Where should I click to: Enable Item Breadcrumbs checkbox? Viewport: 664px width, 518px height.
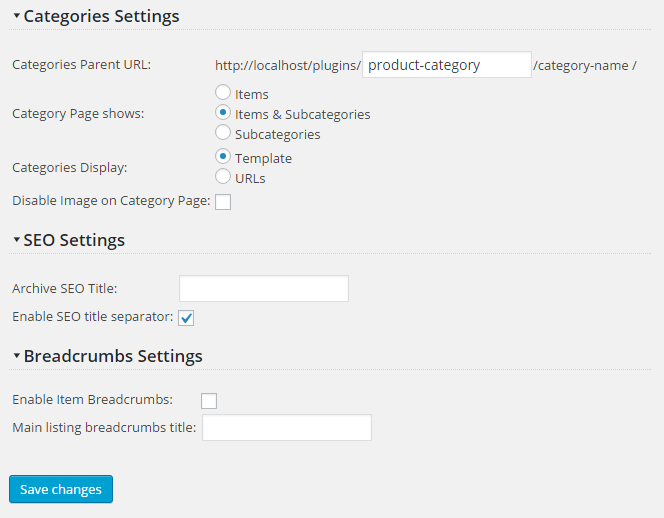pyautogui.click(x=209, y=401)
